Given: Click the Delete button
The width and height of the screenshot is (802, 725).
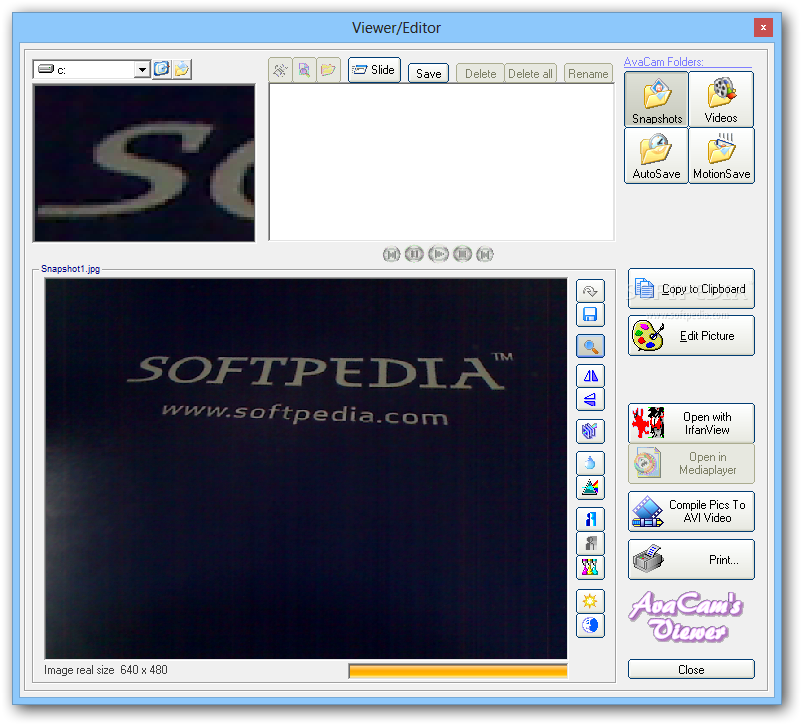Looking at the screenshot, I should tap(480, 74).
